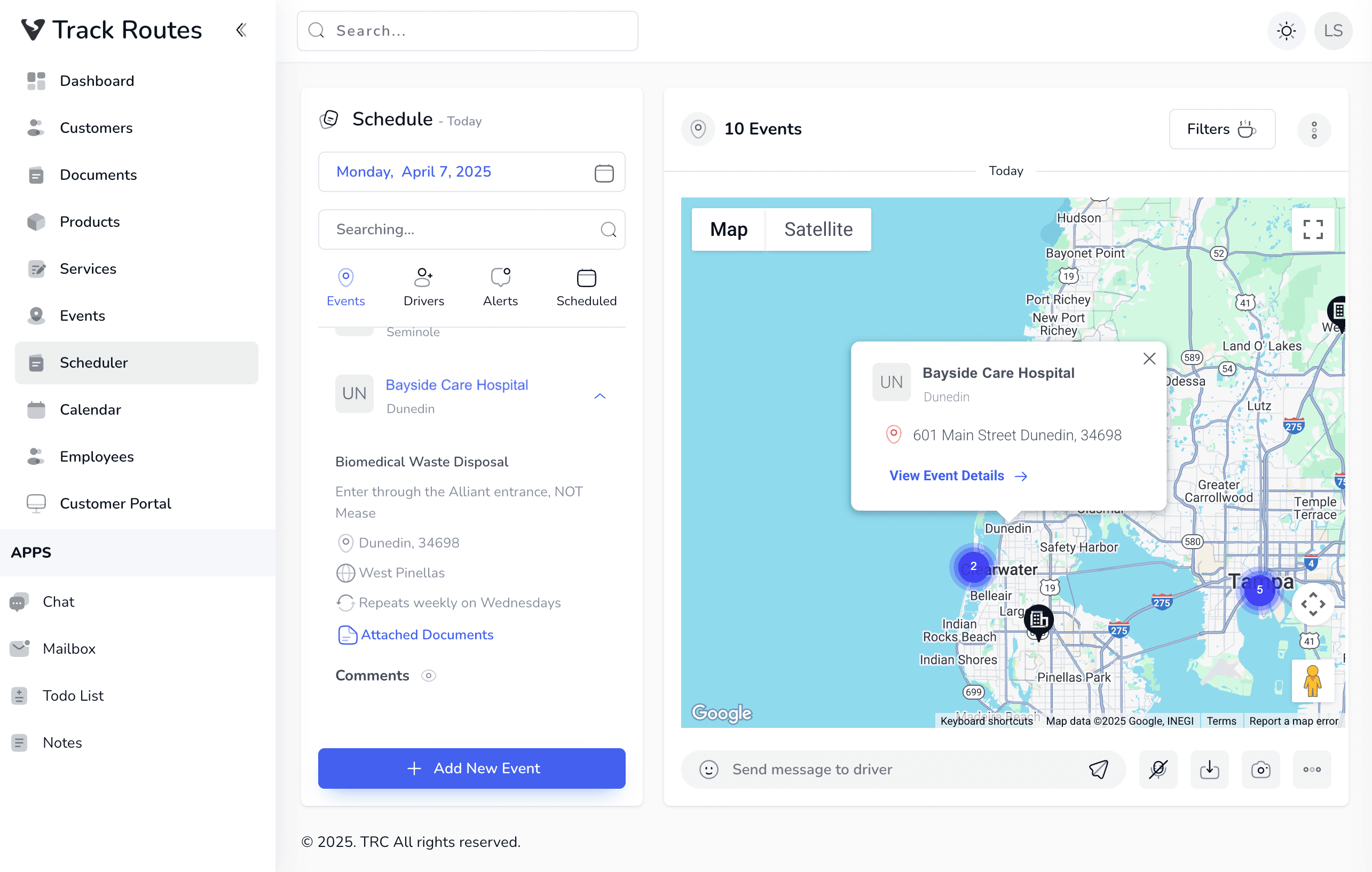
Task: Click Track Routes logo
Action: pos(111,30)
